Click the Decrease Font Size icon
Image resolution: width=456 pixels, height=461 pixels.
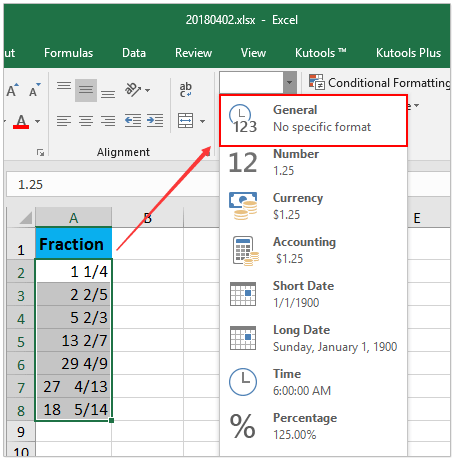click(x=34, y=90)
